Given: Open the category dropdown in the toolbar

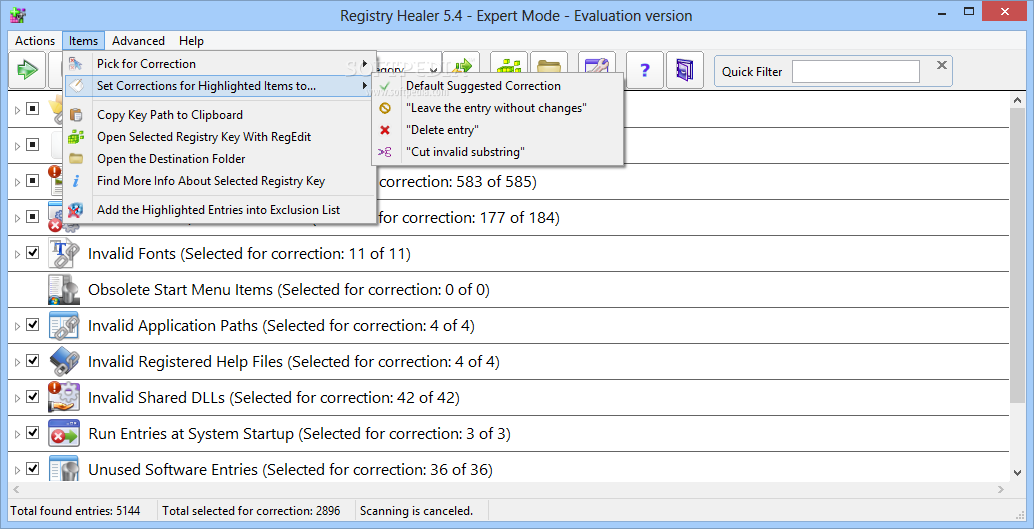Looking at the screenshot, I should (x=433, y=69).
